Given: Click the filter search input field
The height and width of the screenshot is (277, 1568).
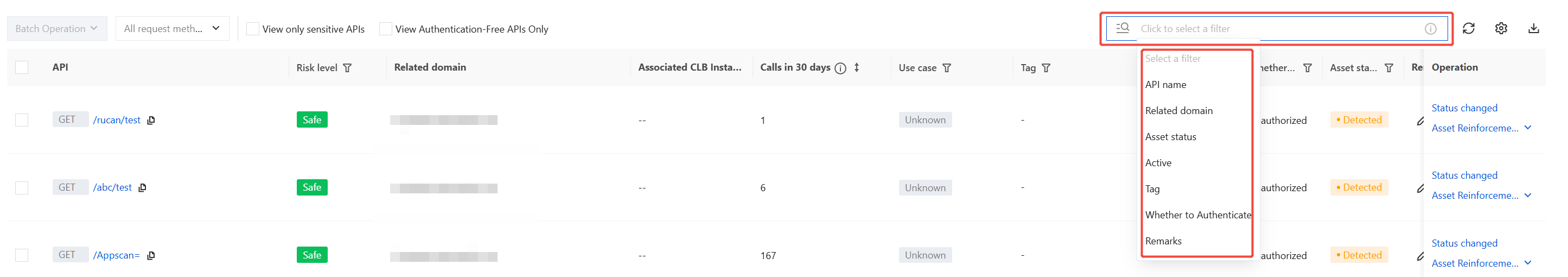Looking at the screenshot, I should coord(1278,29).
